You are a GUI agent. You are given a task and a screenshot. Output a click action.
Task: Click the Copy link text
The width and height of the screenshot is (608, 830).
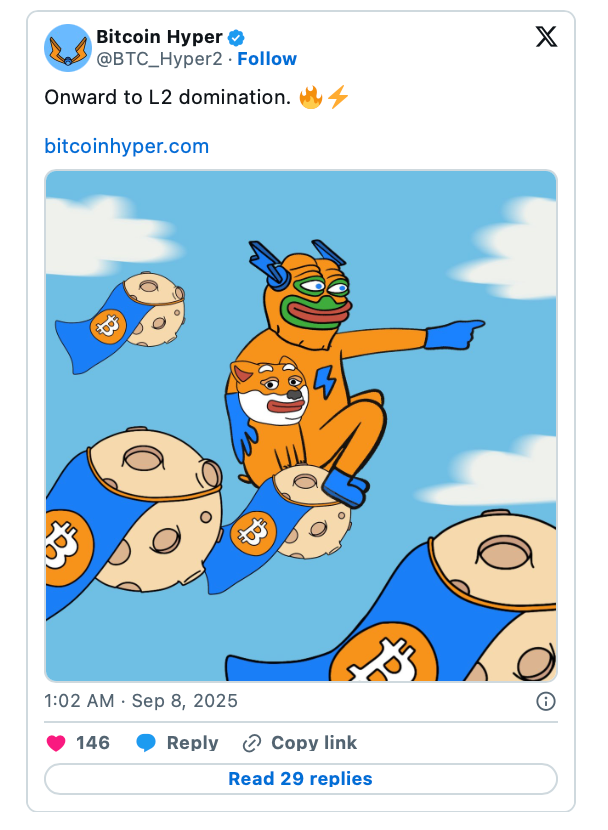tap(314, 743)
